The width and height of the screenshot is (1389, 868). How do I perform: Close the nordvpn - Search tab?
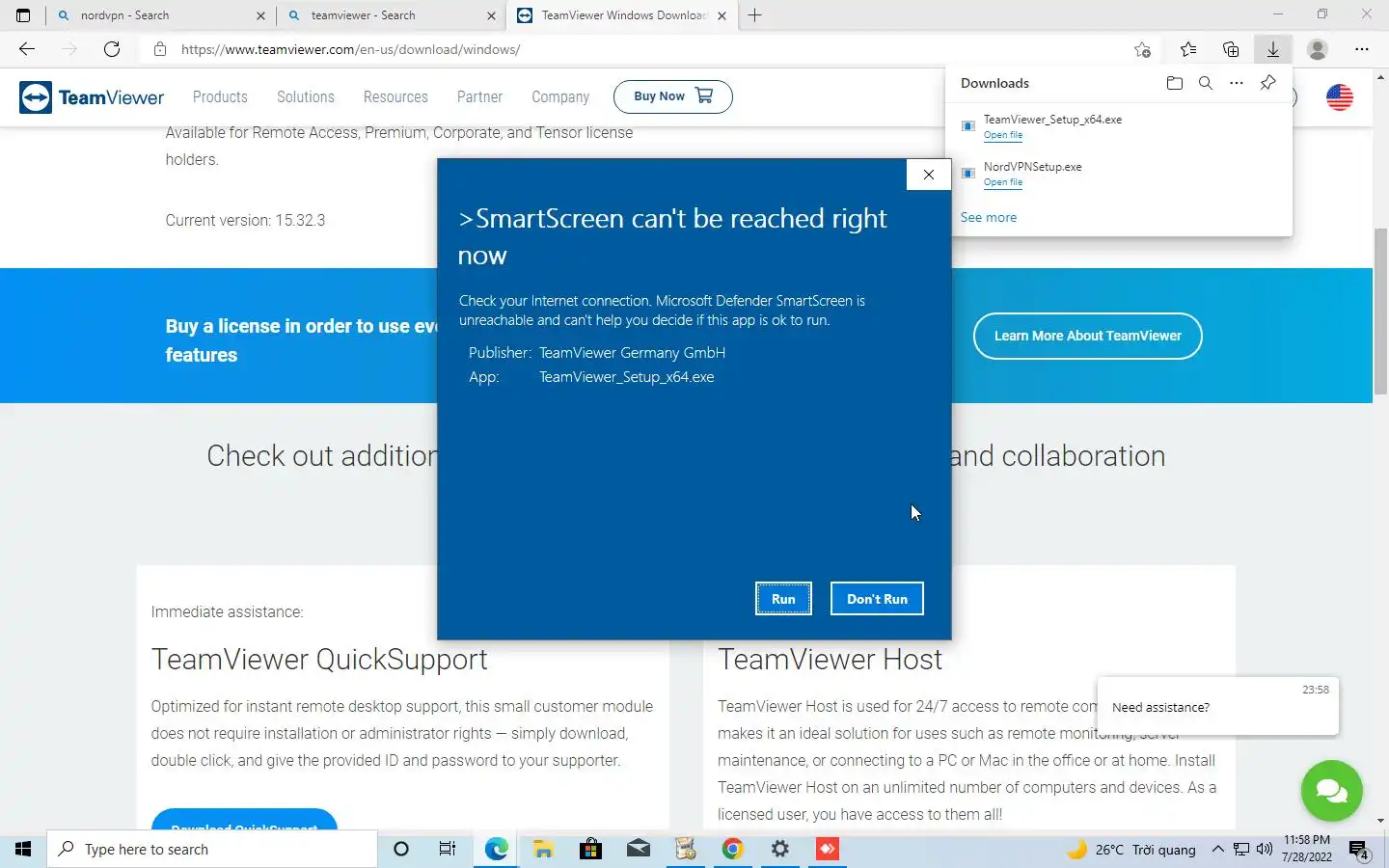[x=260, y=15]
